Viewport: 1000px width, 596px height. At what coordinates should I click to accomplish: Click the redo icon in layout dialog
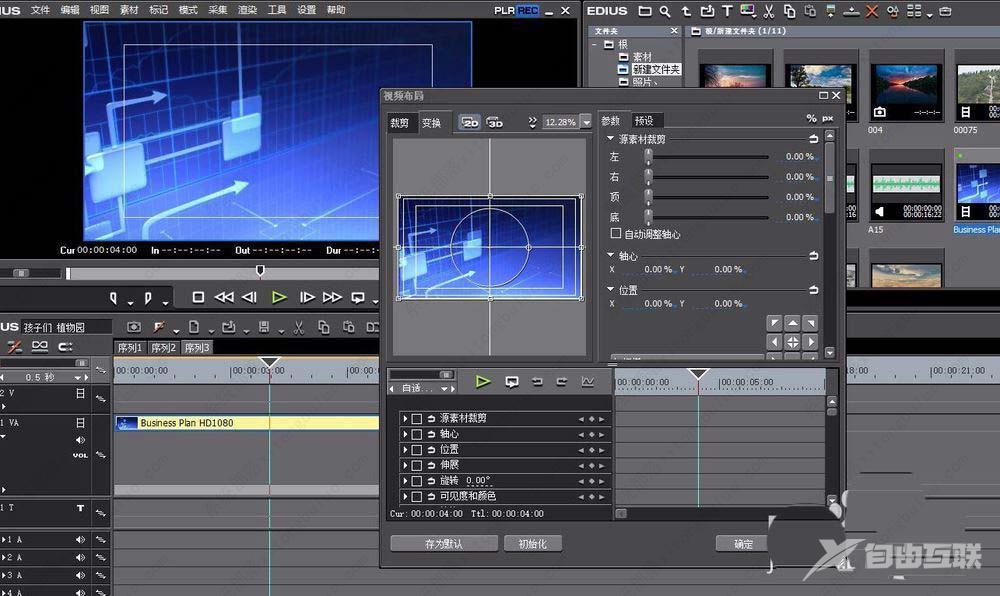[561, 382]
